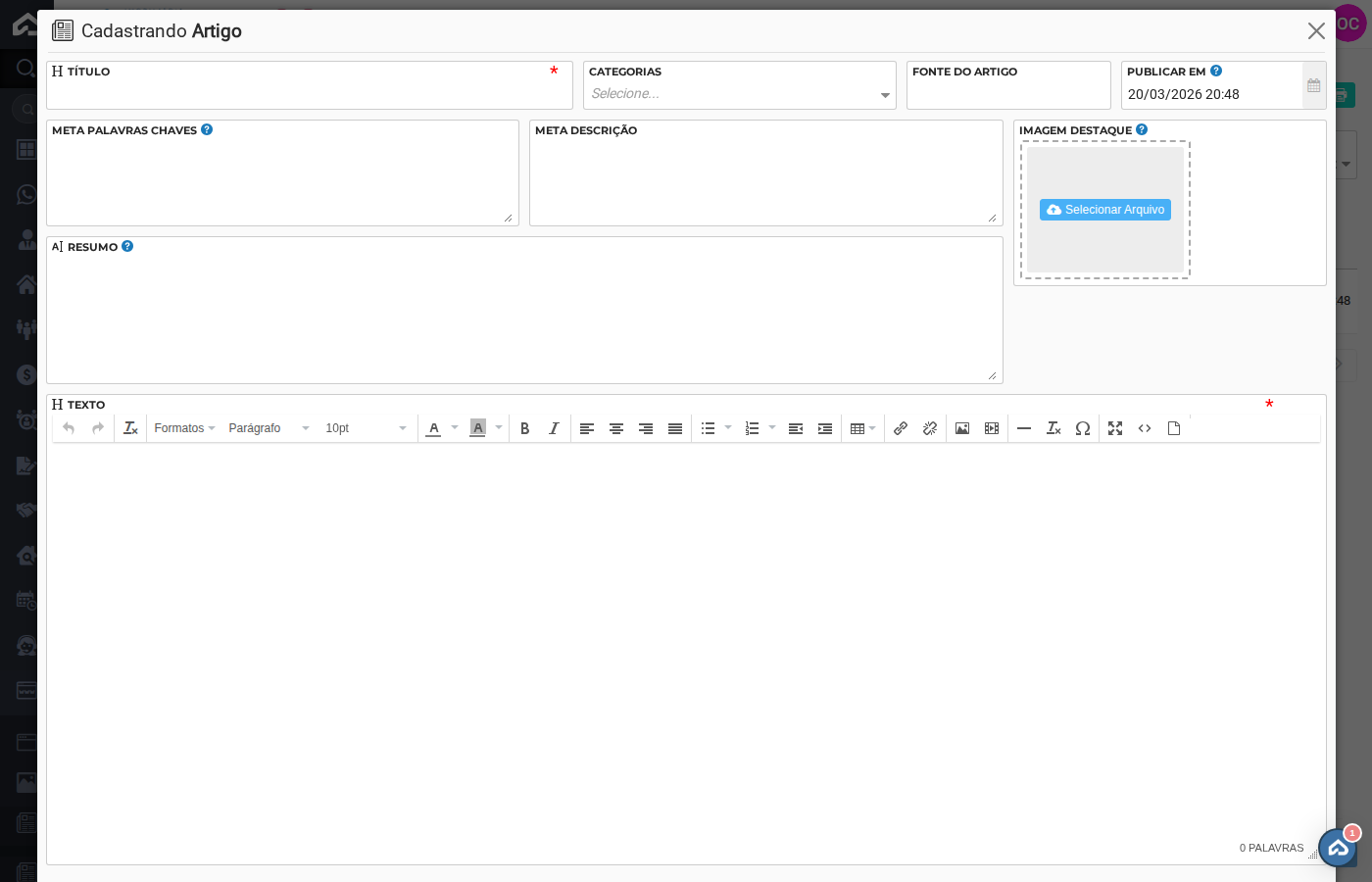Click the Selecionar Arquivo button
This screenshot has height=882, width=1372.
click(1105, 210)
